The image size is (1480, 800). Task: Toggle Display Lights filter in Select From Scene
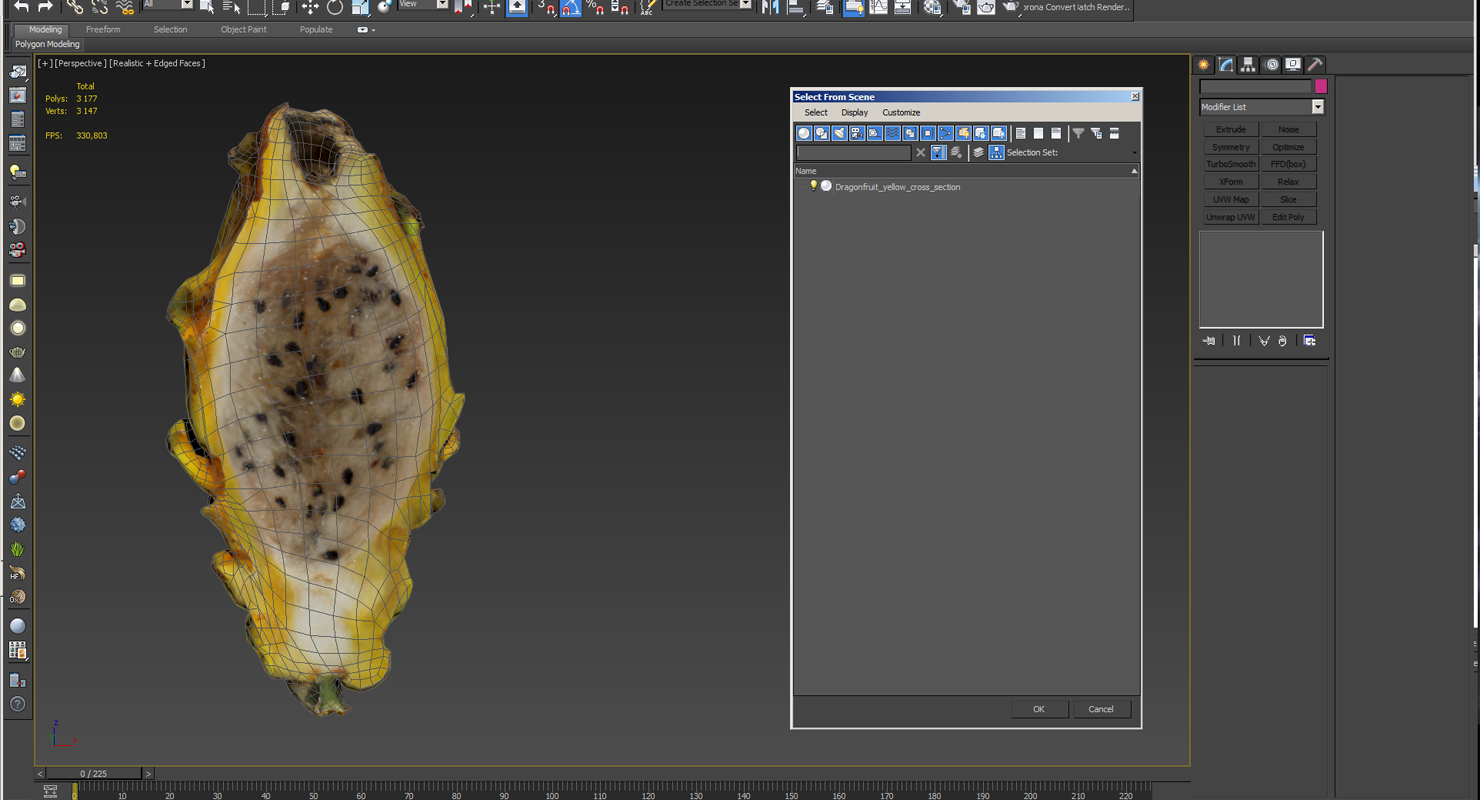click(x=839, y=133)
